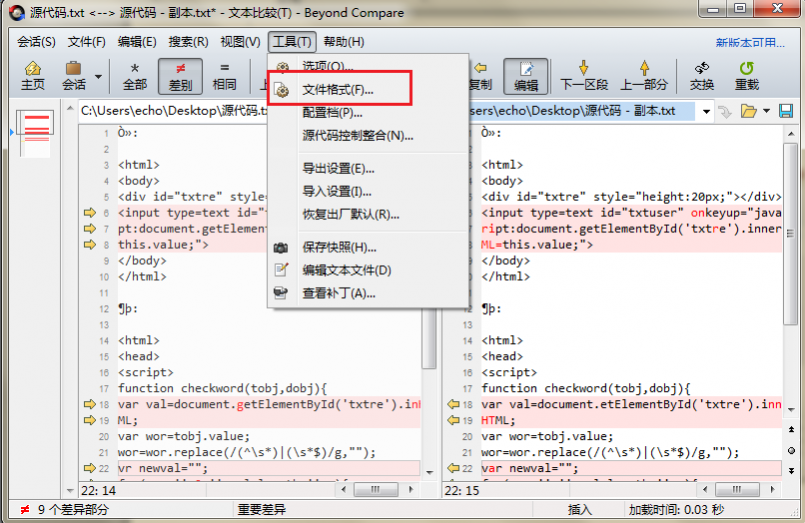The height and width of the screenshot is (523, 805).
Task: Click '9 个差异部分' status text
Action: click(73, 509)
